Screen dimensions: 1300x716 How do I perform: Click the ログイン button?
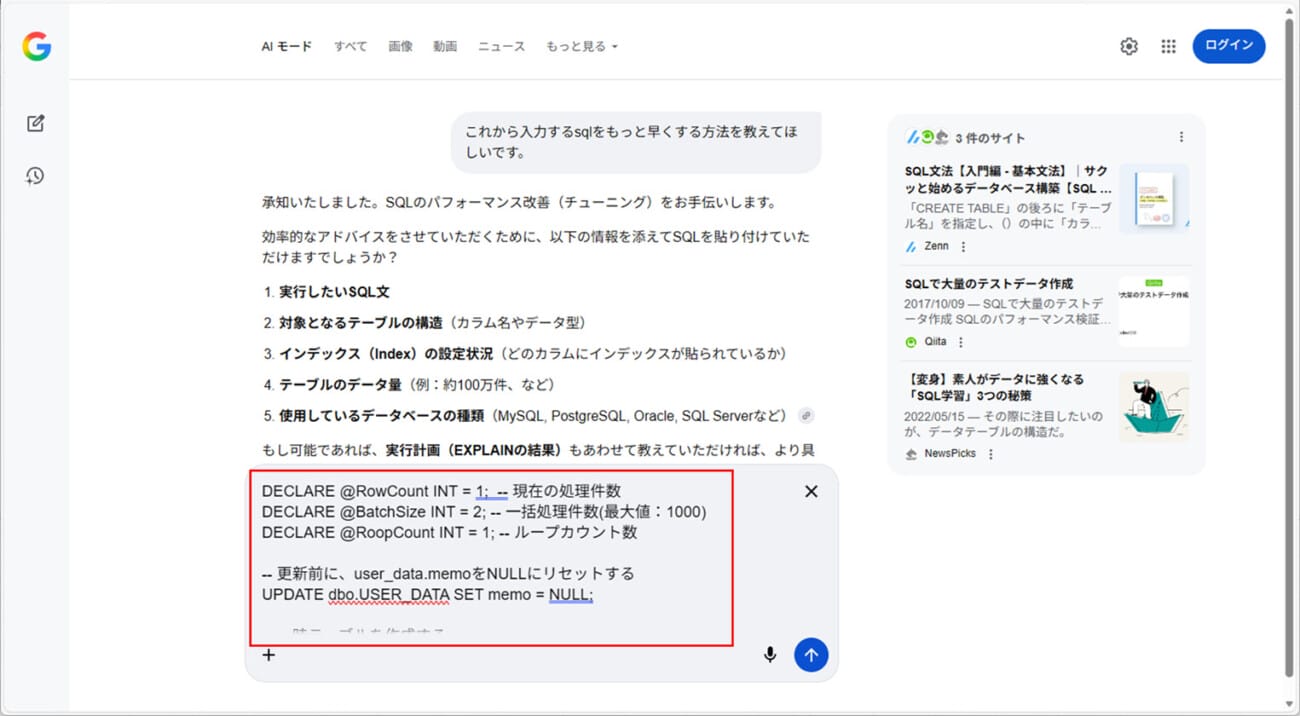point(1228,46)
